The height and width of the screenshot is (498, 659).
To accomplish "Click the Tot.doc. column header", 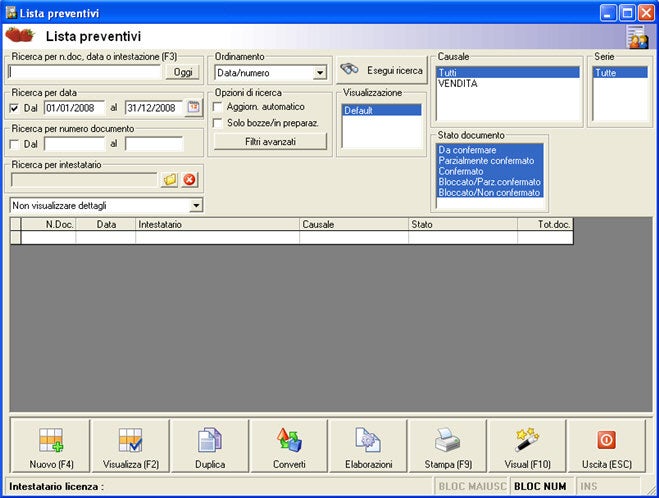I will 546,224.
